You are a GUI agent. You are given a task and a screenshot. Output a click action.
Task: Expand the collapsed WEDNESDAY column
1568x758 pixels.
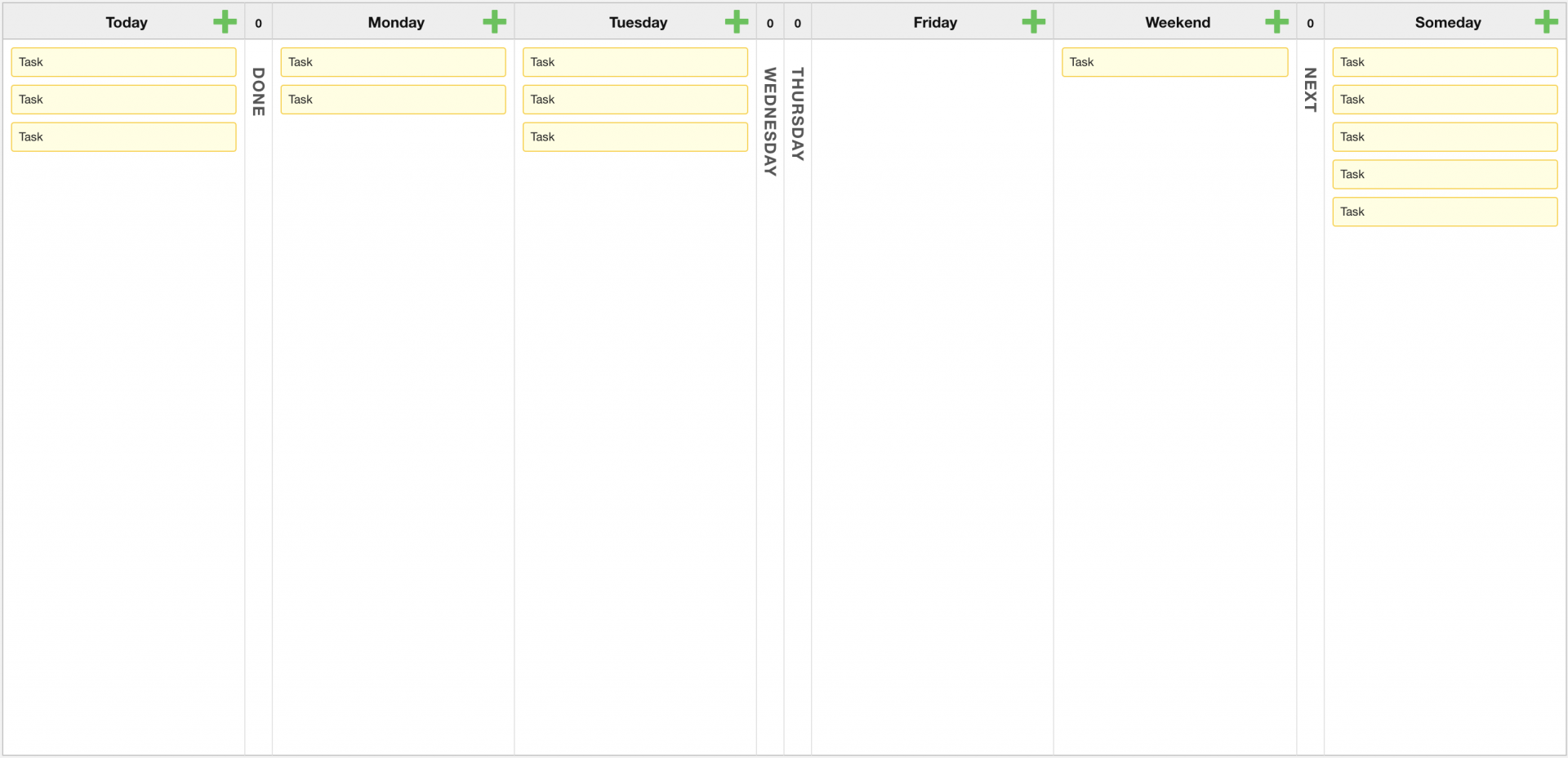coord(770,122)
